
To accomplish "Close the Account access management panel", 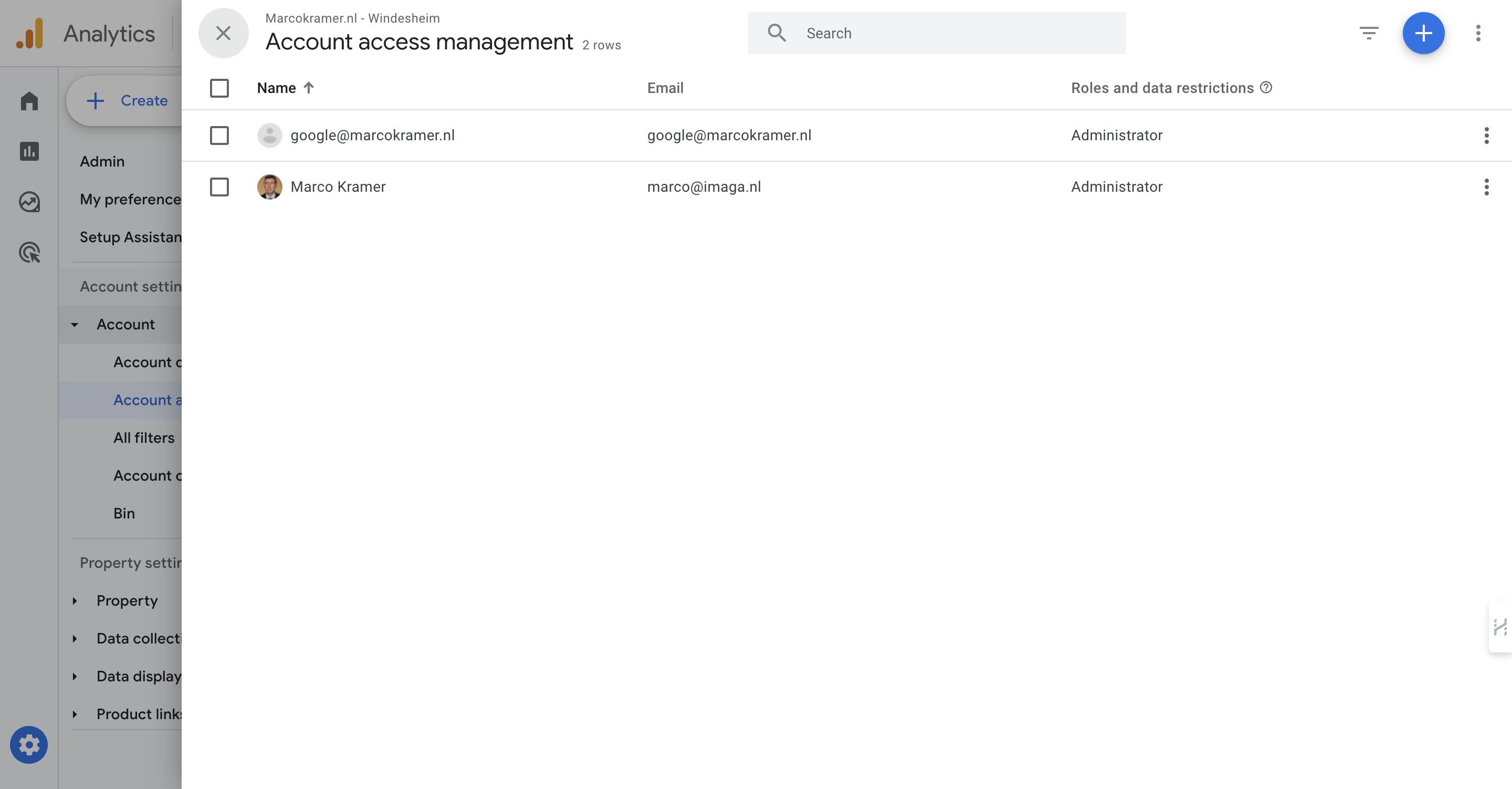I will (223, 33).
